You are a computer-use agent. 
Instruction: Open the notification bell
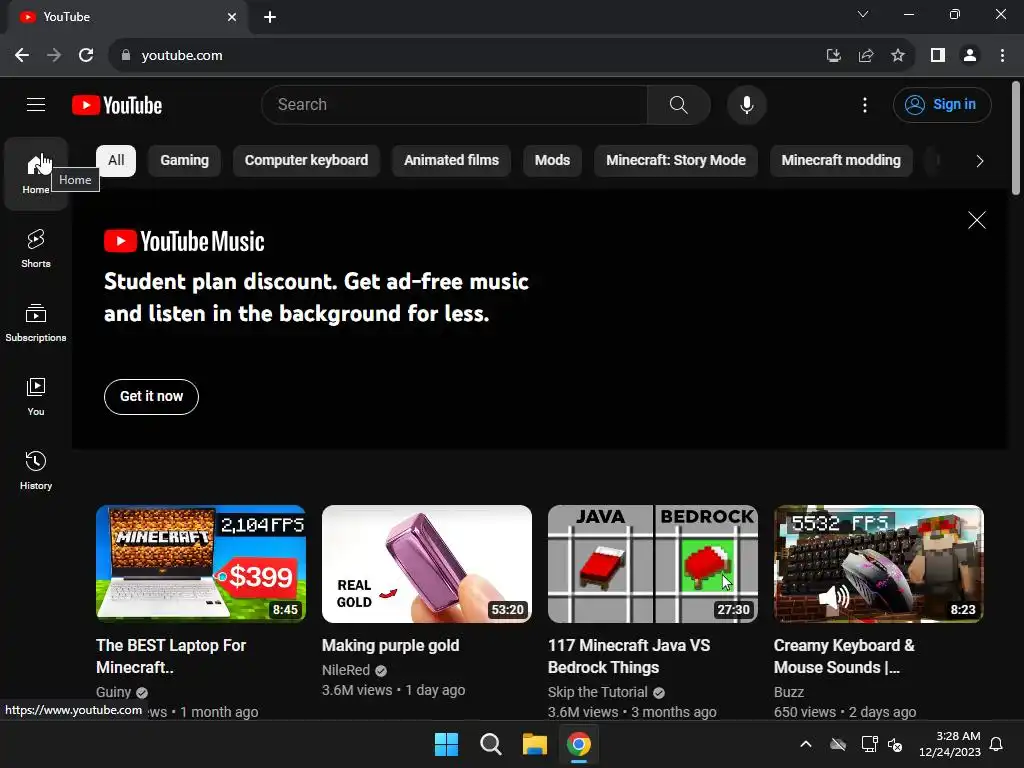(997, 744)
